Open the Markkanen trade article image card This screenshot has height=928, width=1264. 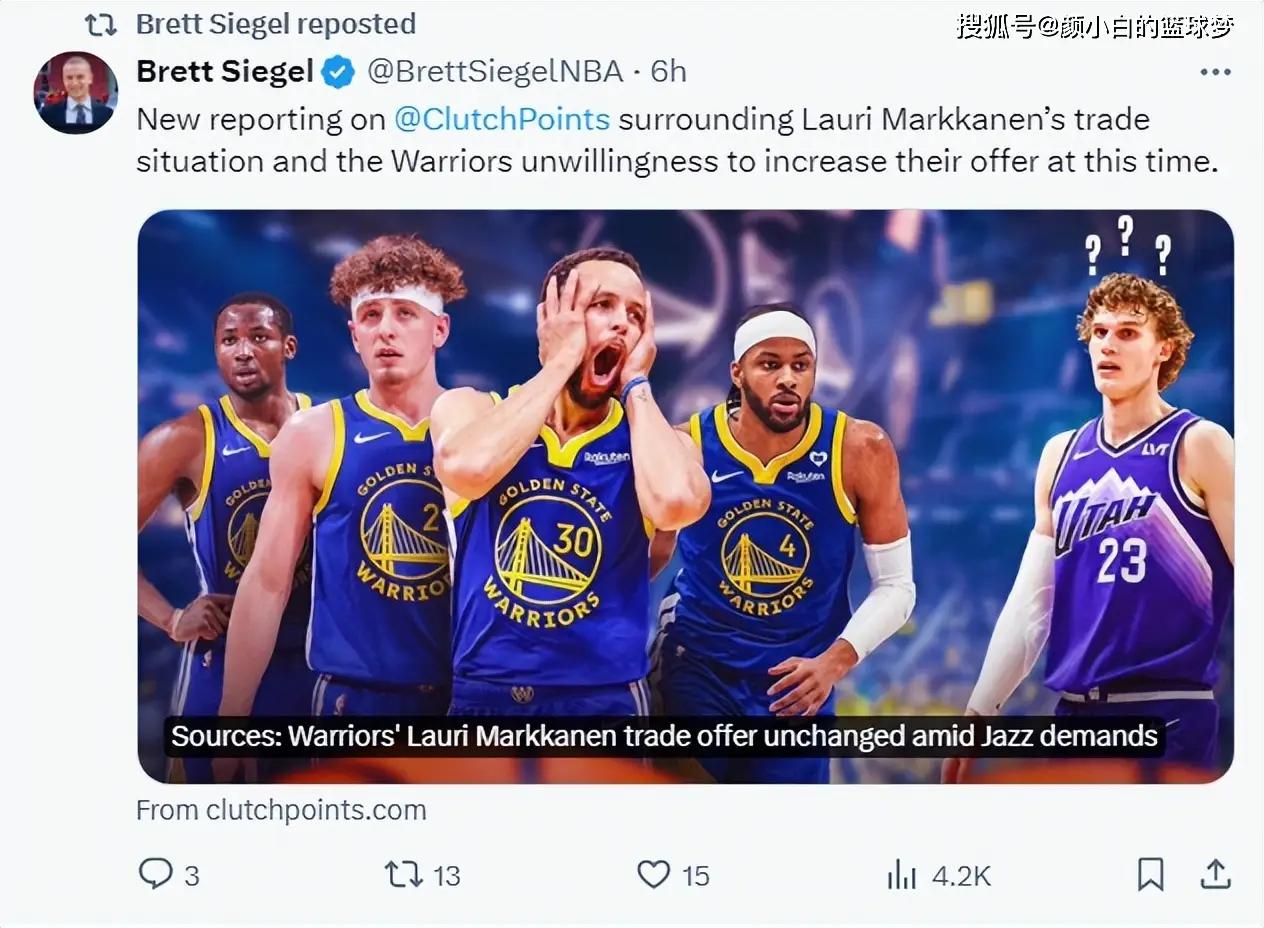pyautogui.click(x=685, y=496)
